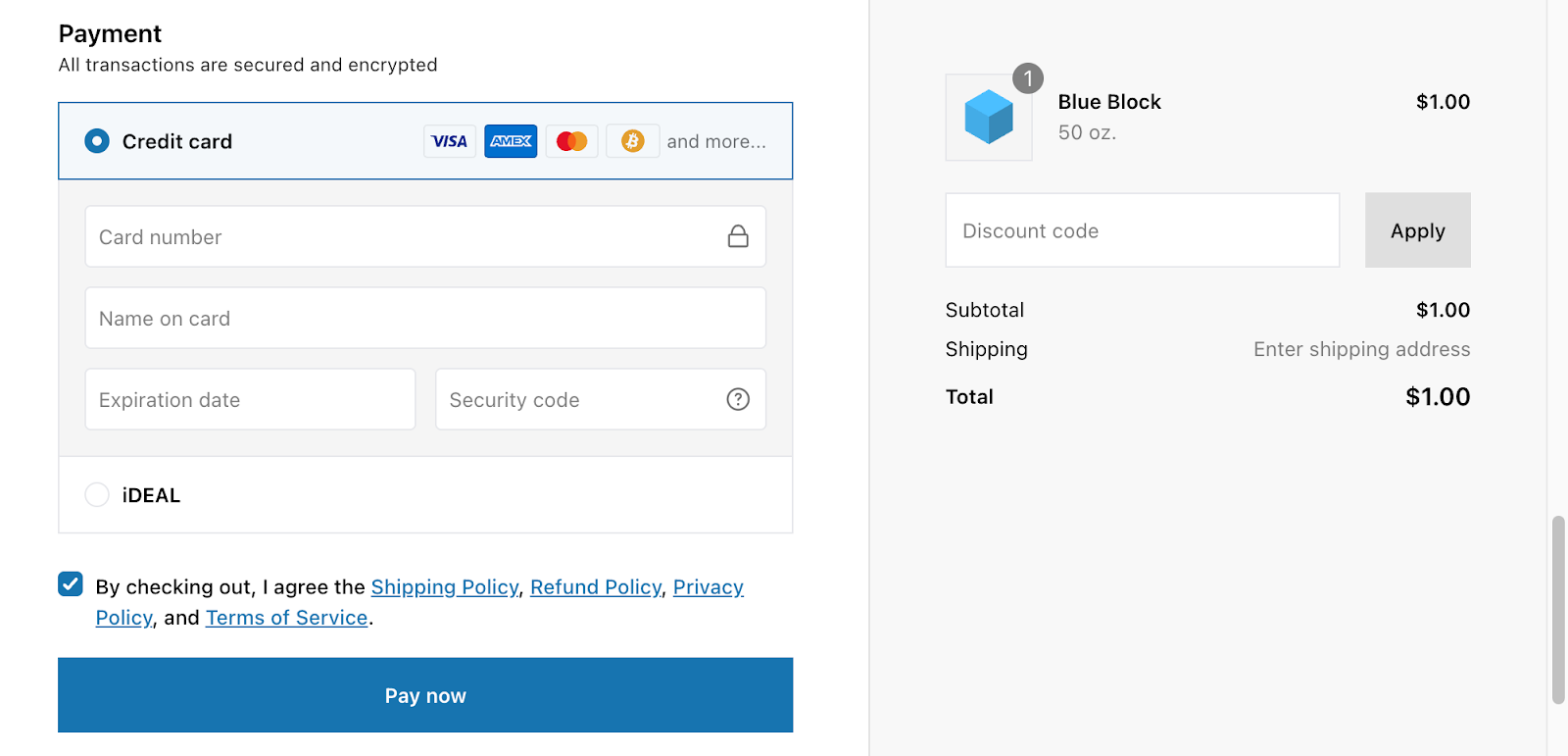Click the Pay now button
The width and height of the screenshot is (1568, 756).
(x=424, y=694)
